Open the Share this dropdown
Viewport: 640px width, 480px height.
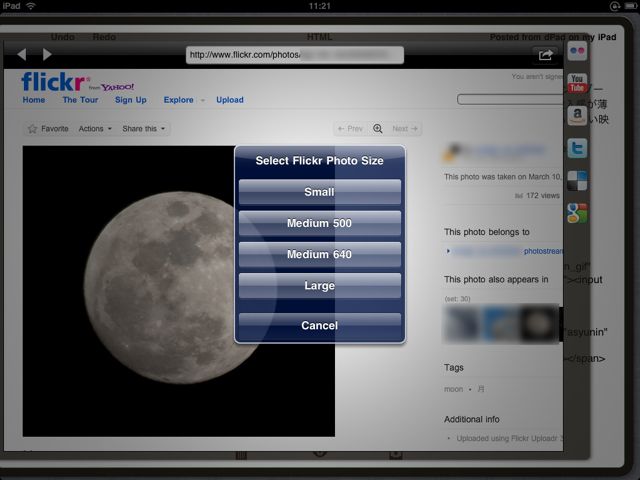pos(144,129)
